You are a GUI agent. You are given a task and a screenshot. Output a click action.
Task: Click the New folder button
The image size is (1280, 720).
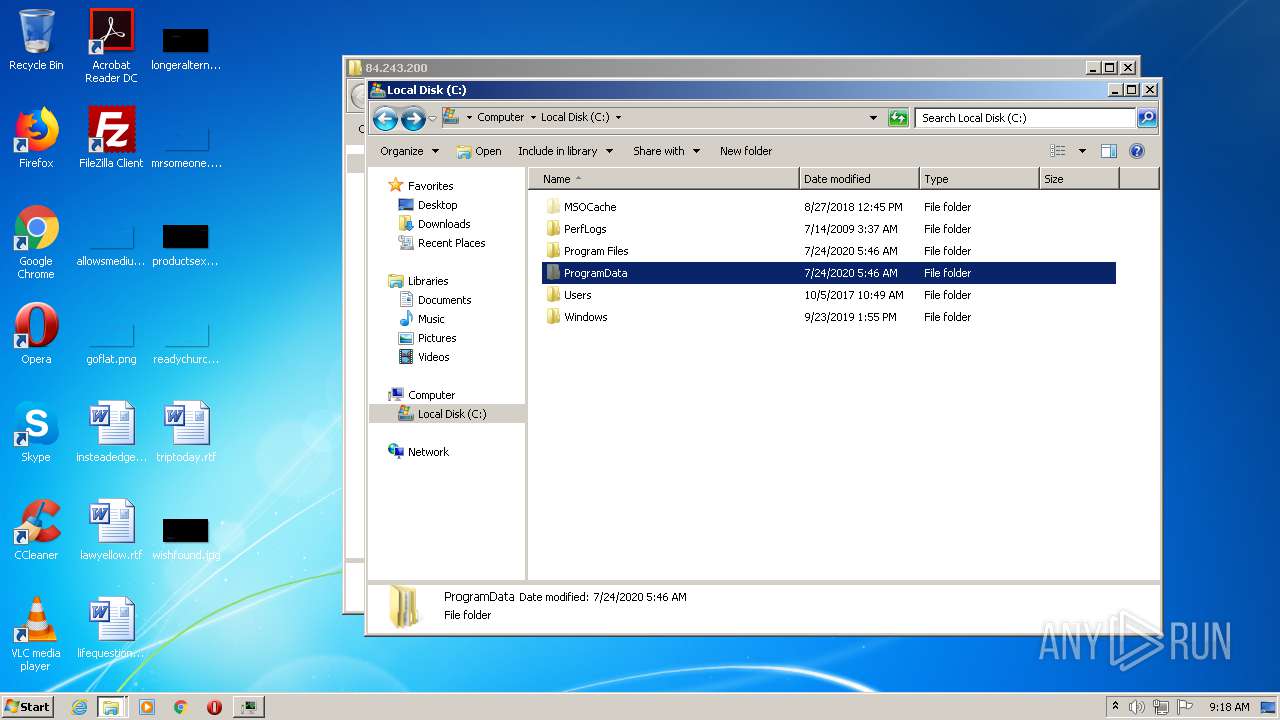click(x=746, y=151)
